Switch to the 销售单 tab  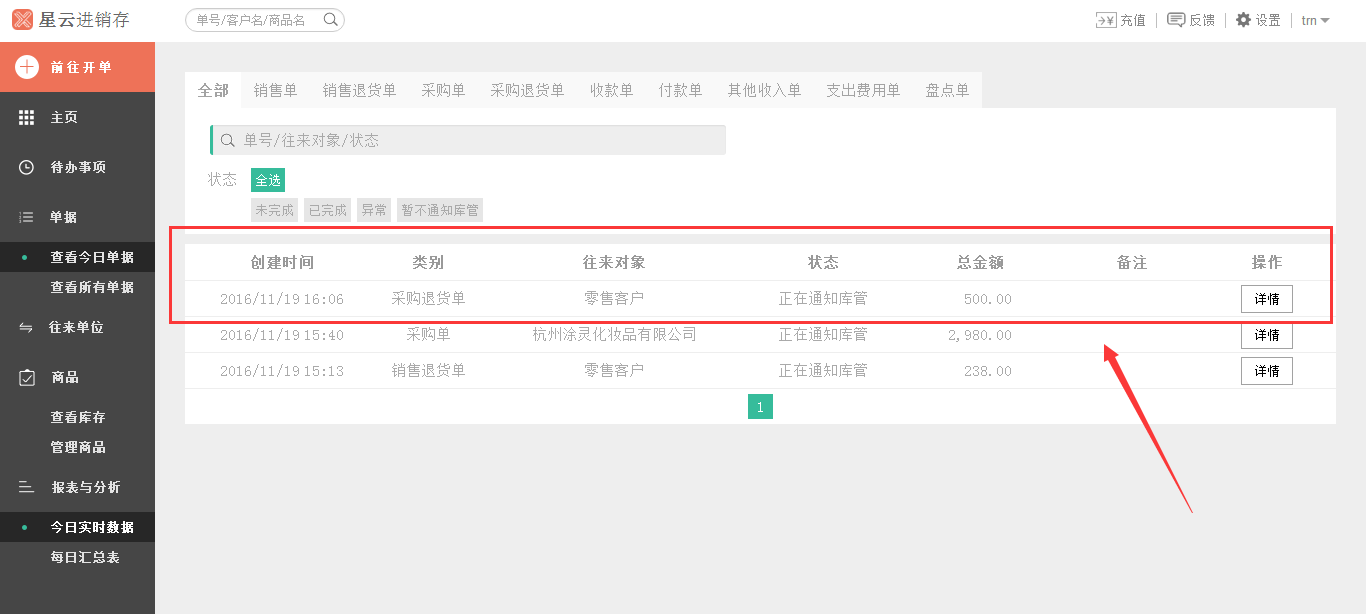point(275,90)
